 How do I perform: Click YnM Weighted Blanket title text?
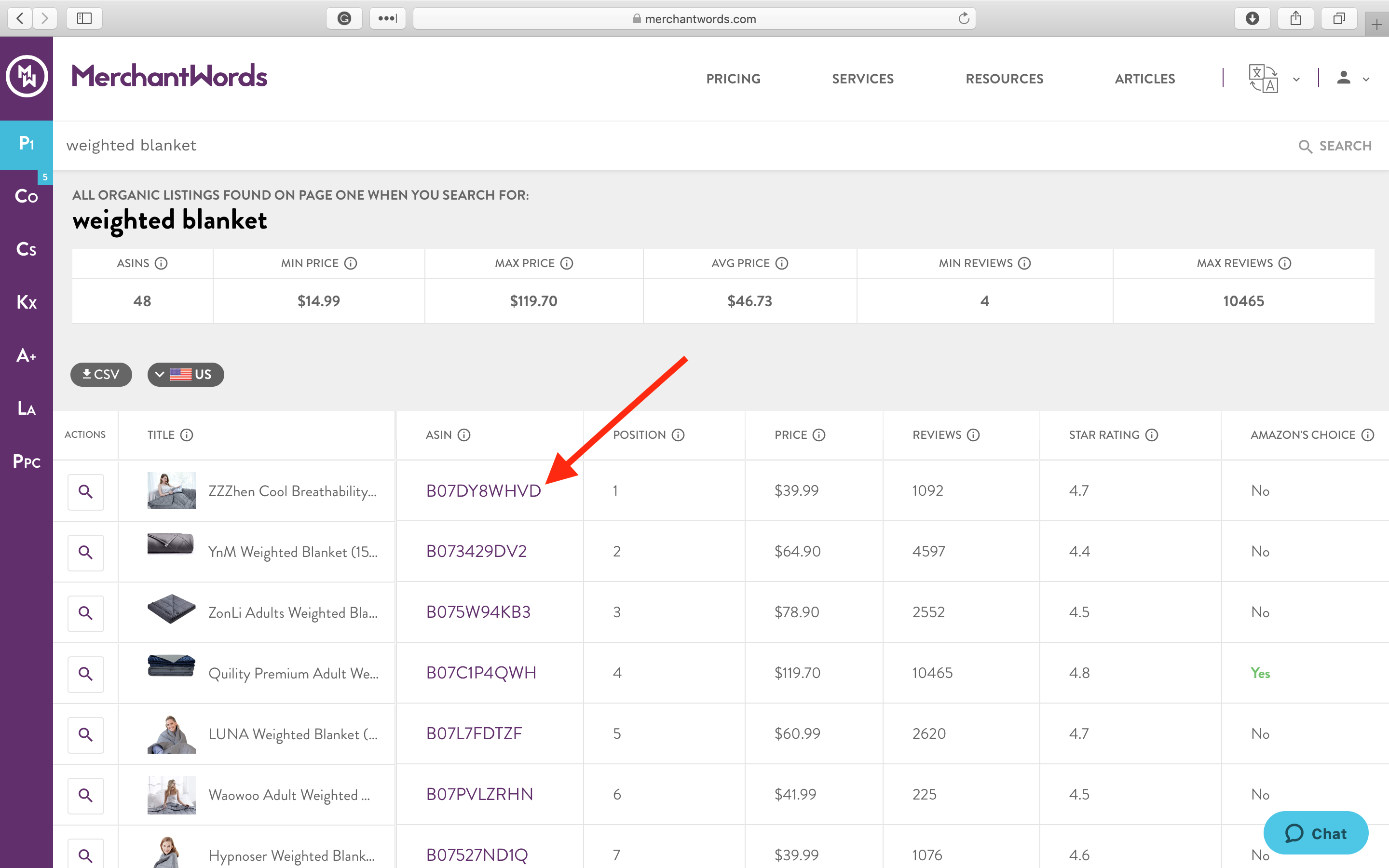(293, 552)
